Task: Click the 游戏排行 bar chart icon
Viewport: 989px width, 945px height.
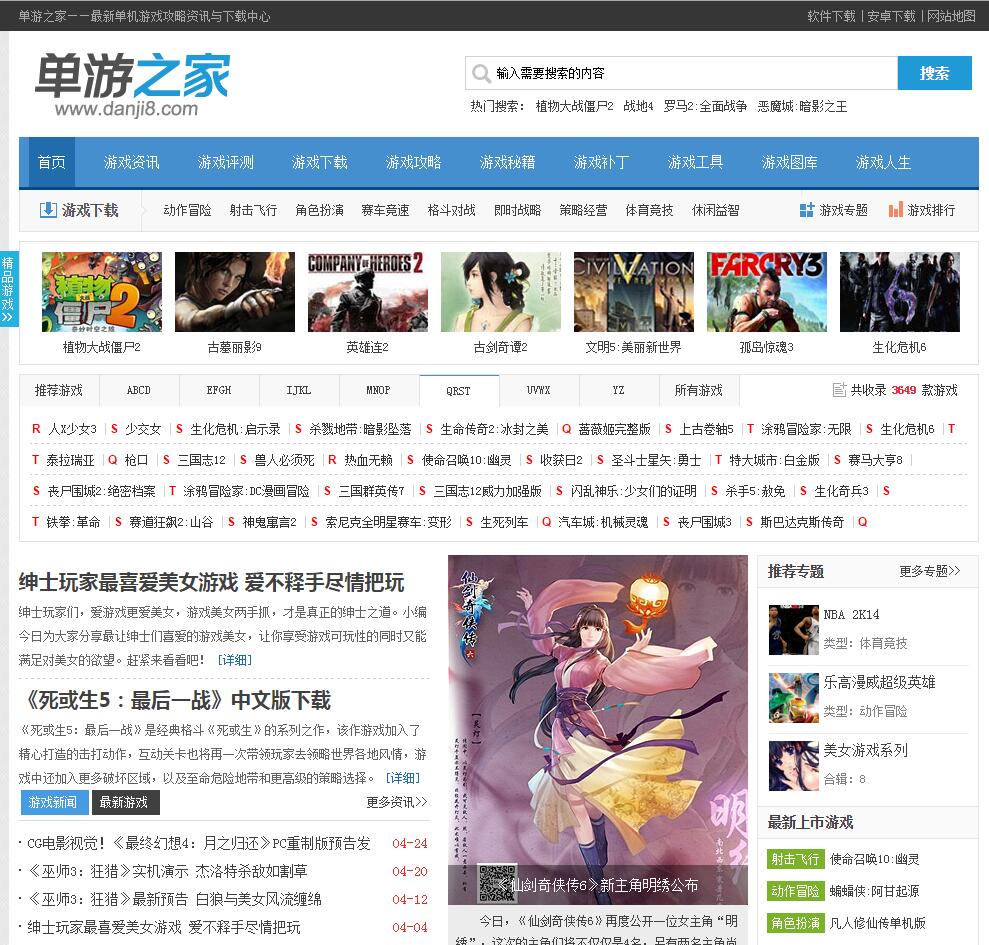Action: tap(896, 210)
